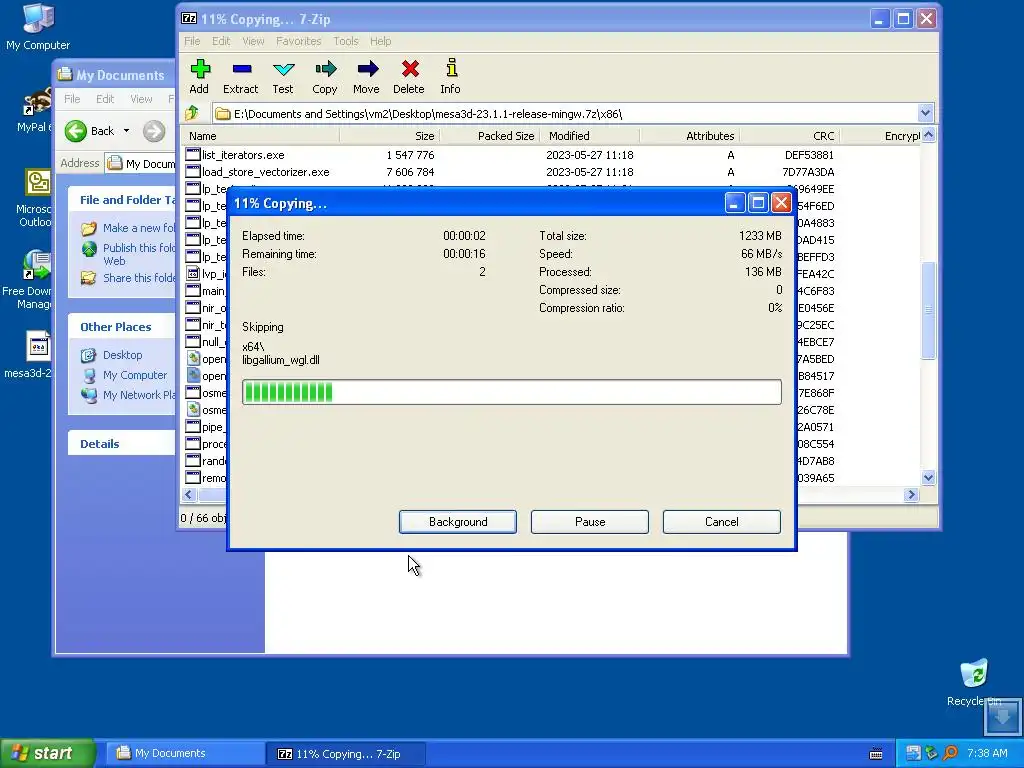Sort the list by the Name column
This screenshot has width=1024, height=768.
(261, 136)
